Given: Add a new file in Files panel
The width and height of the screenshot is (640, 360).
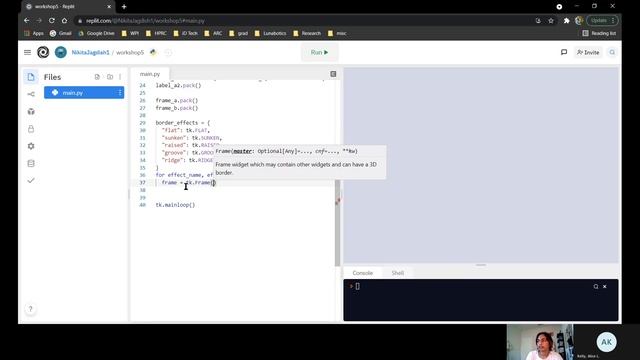Looking at the screenshot, I should pos(97,77).
